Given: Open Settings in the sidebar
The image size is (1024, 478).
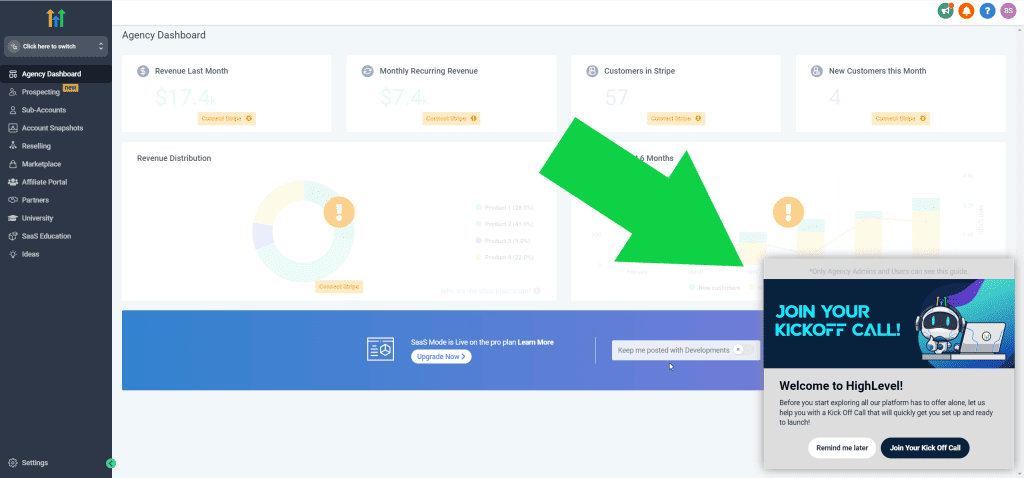Looking at the screenshot, I should [35, 462].
